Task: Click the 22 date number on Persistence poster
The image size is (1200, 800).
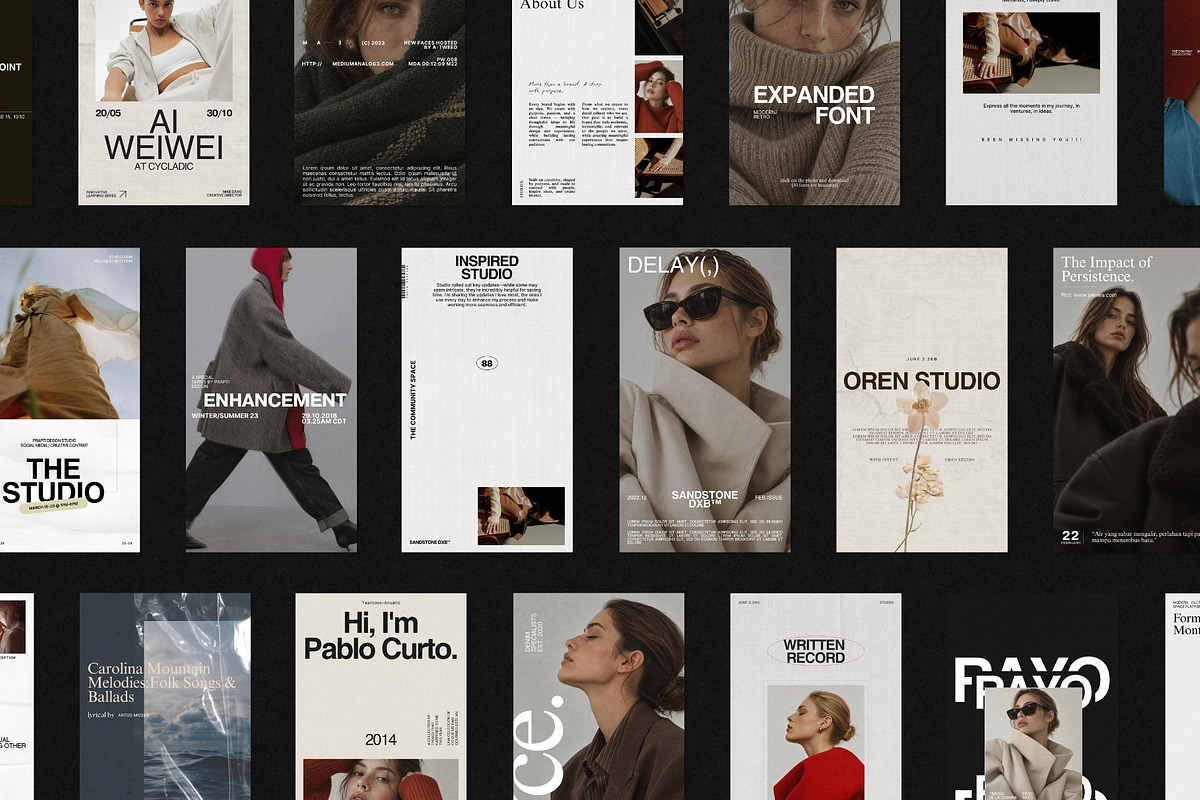Action: (x=1070, y=536)
